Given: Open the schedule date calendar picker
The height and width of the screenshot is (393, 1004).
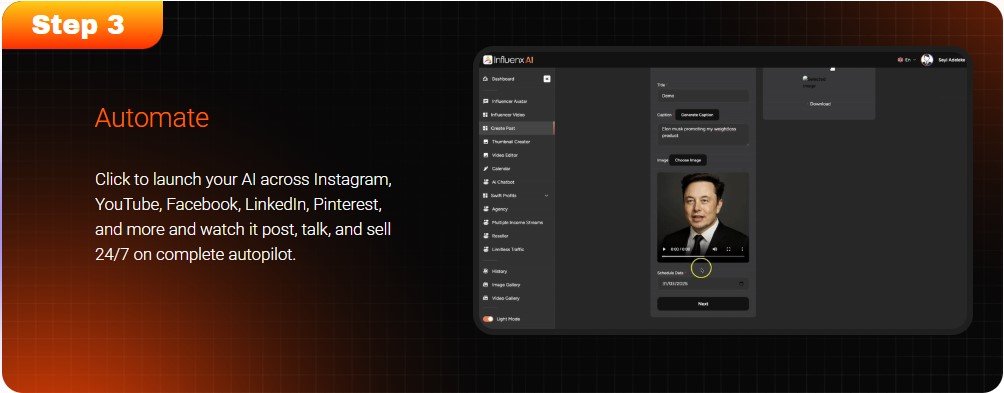Looking at the screenshot, I should (741, 284).
